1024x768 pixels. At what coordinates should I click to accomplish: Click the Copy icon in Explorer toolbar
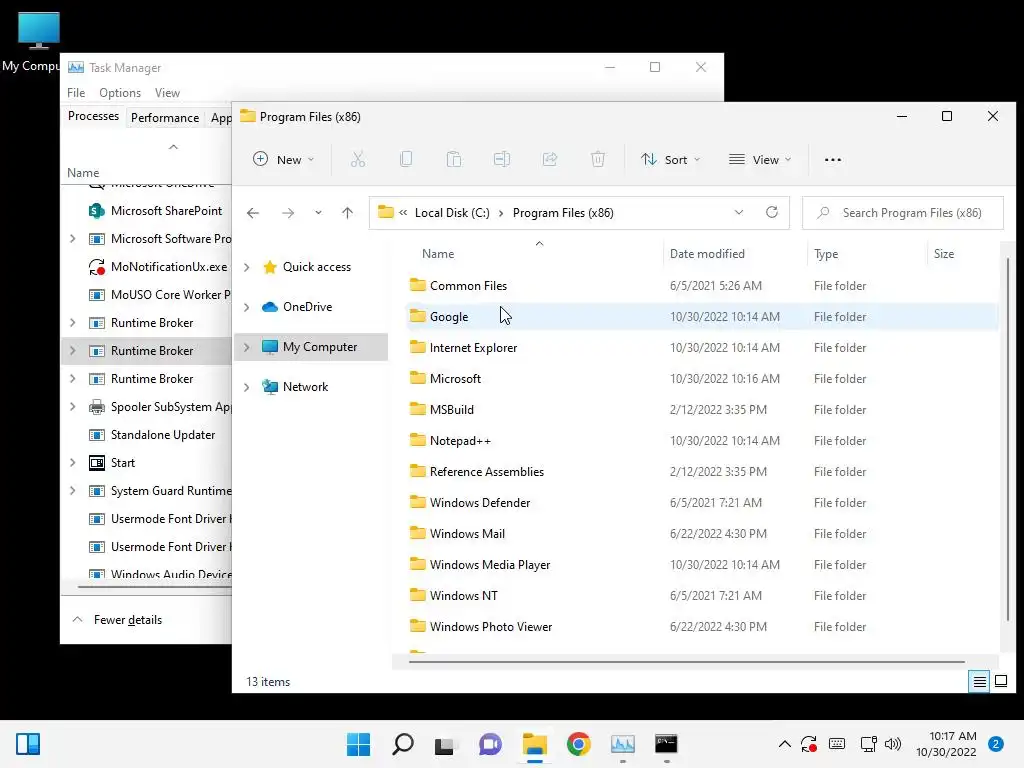[x=406, y=159]
